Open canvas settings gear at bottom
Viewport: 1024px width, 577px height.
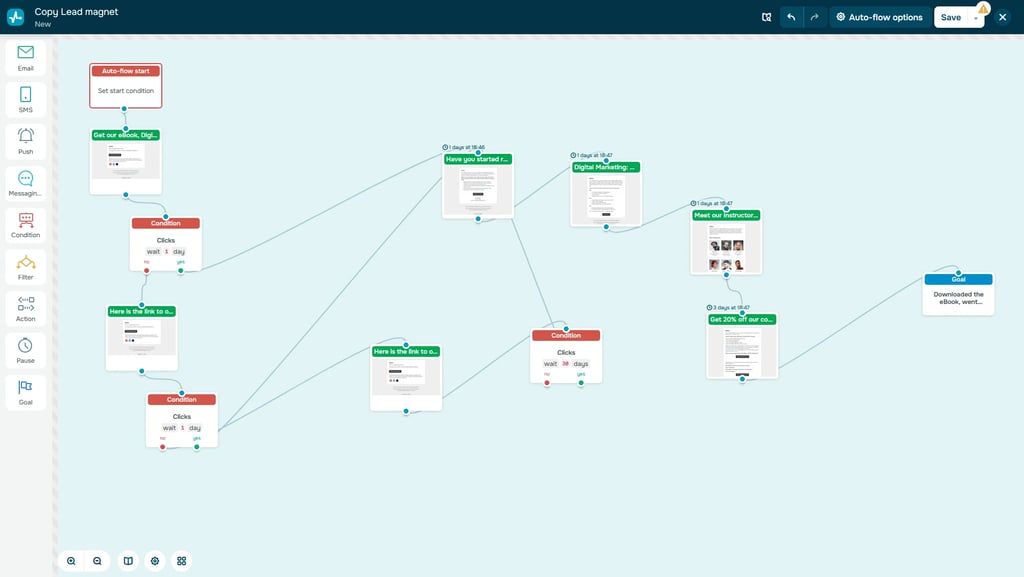(x=155, y=561)
